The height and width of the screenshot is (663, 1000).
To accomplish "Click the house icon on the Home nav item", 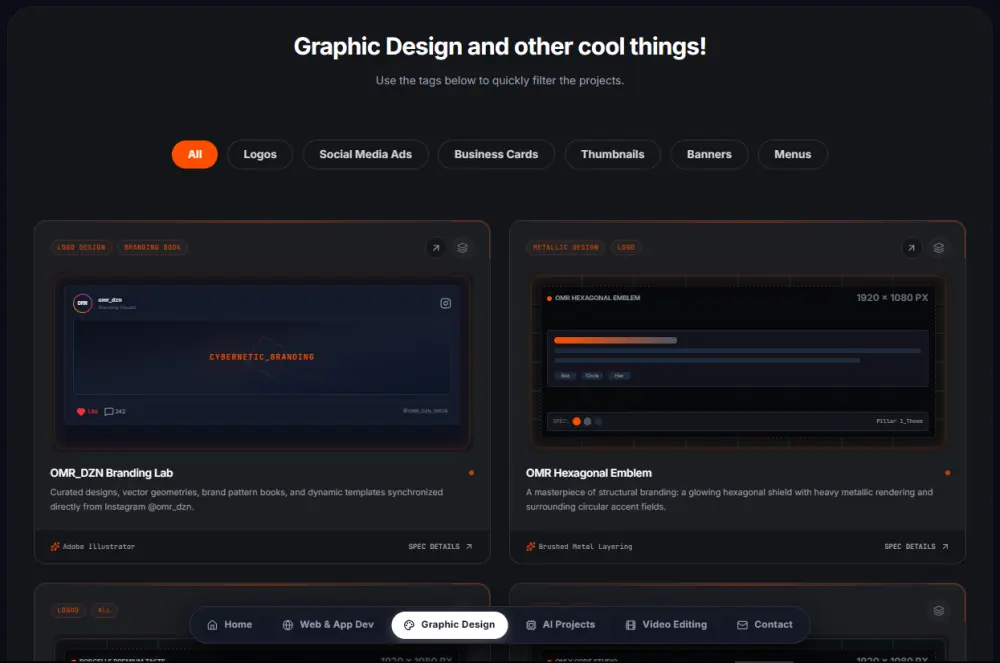I will pos(212,625).
